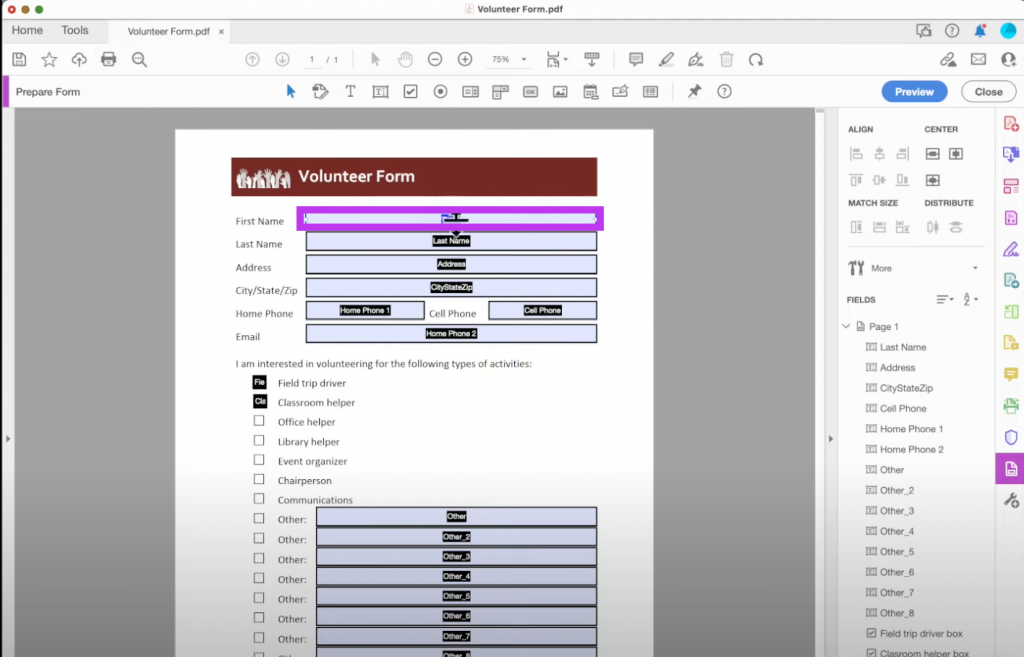
Task: Pin the toolbar to keep tool selected
Action: (693, 91)
